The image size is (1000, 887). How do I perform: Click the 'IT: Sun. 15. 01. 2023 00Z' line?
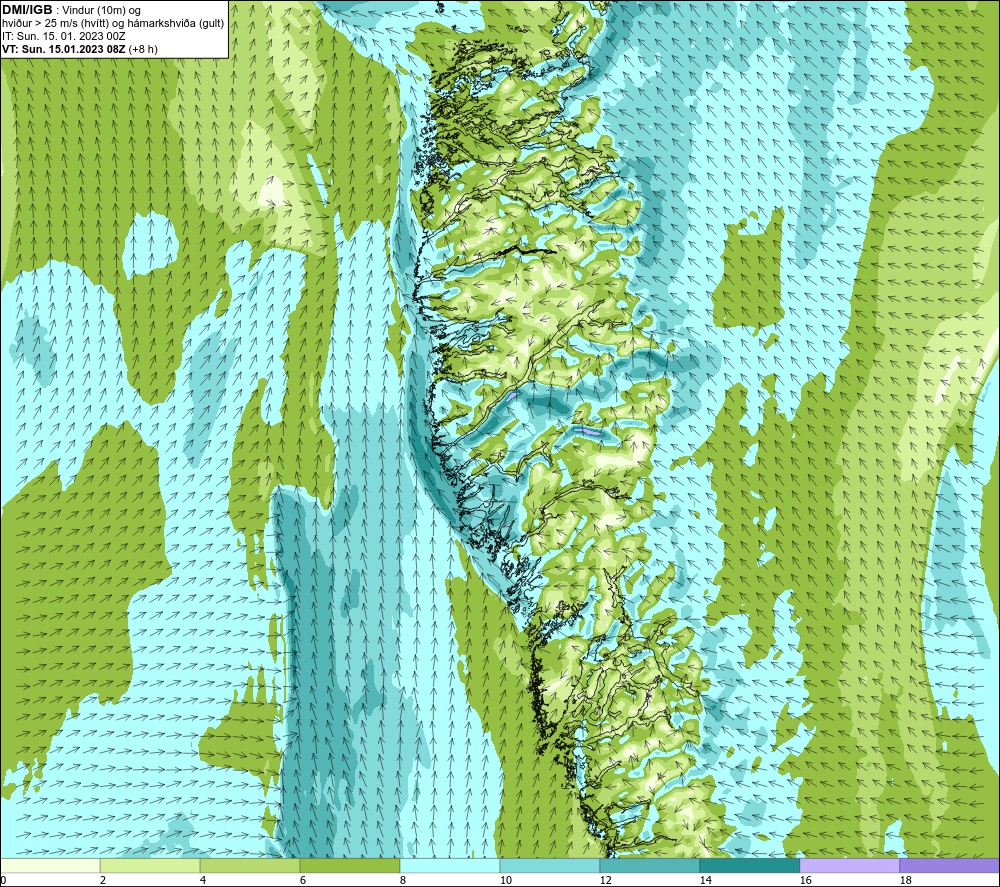point(64,36)
